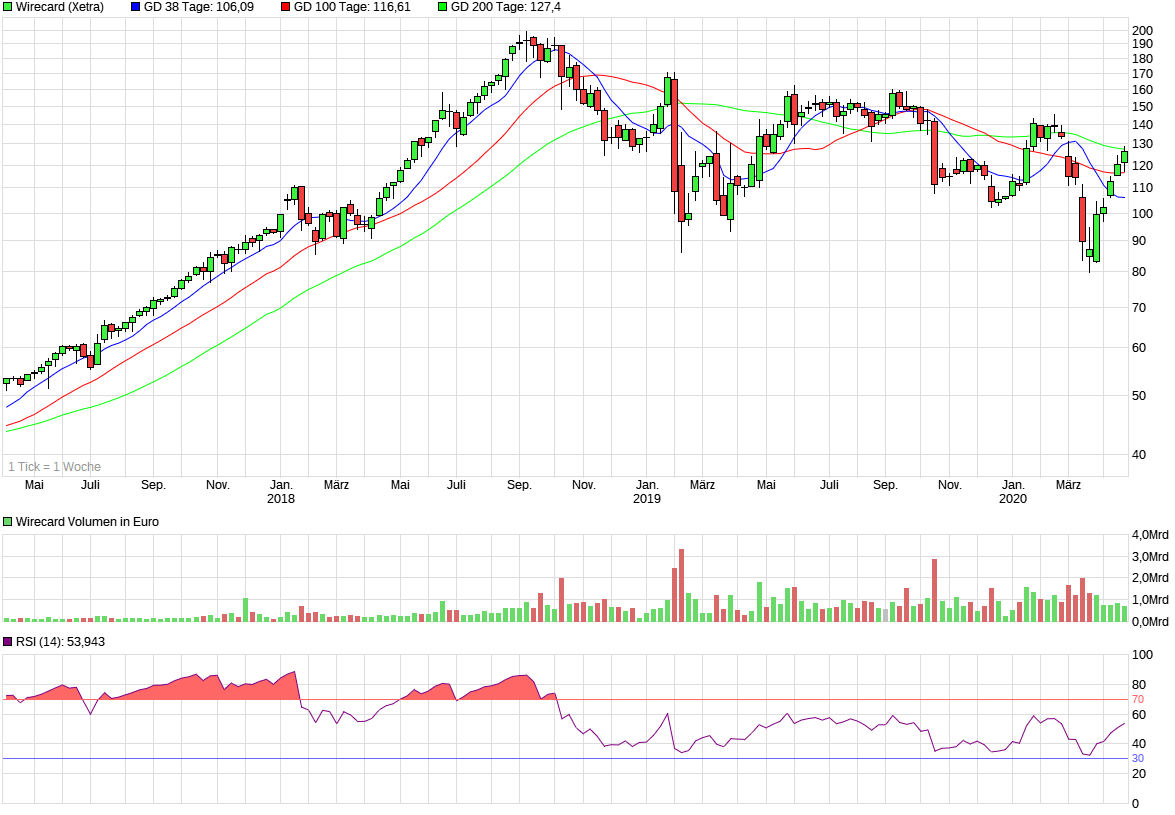
Task: Click the price axis value 200
Action: pyautogui.click(x=1142, y=31)
